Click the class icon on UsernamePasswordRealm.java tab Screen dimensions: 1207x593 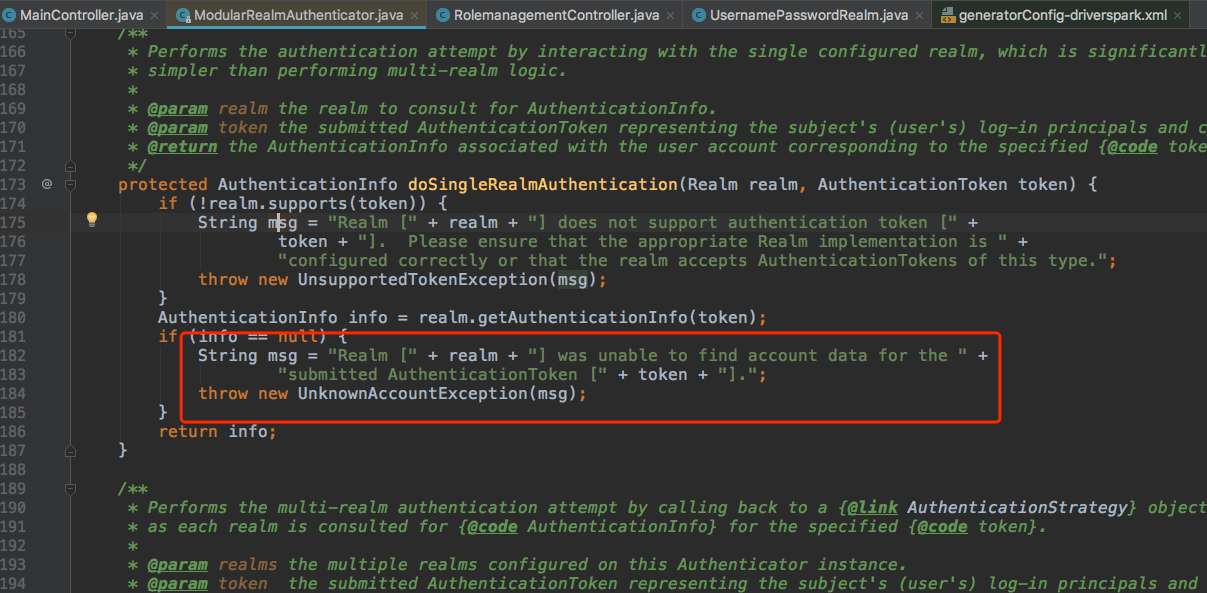(x=700, y=15)
